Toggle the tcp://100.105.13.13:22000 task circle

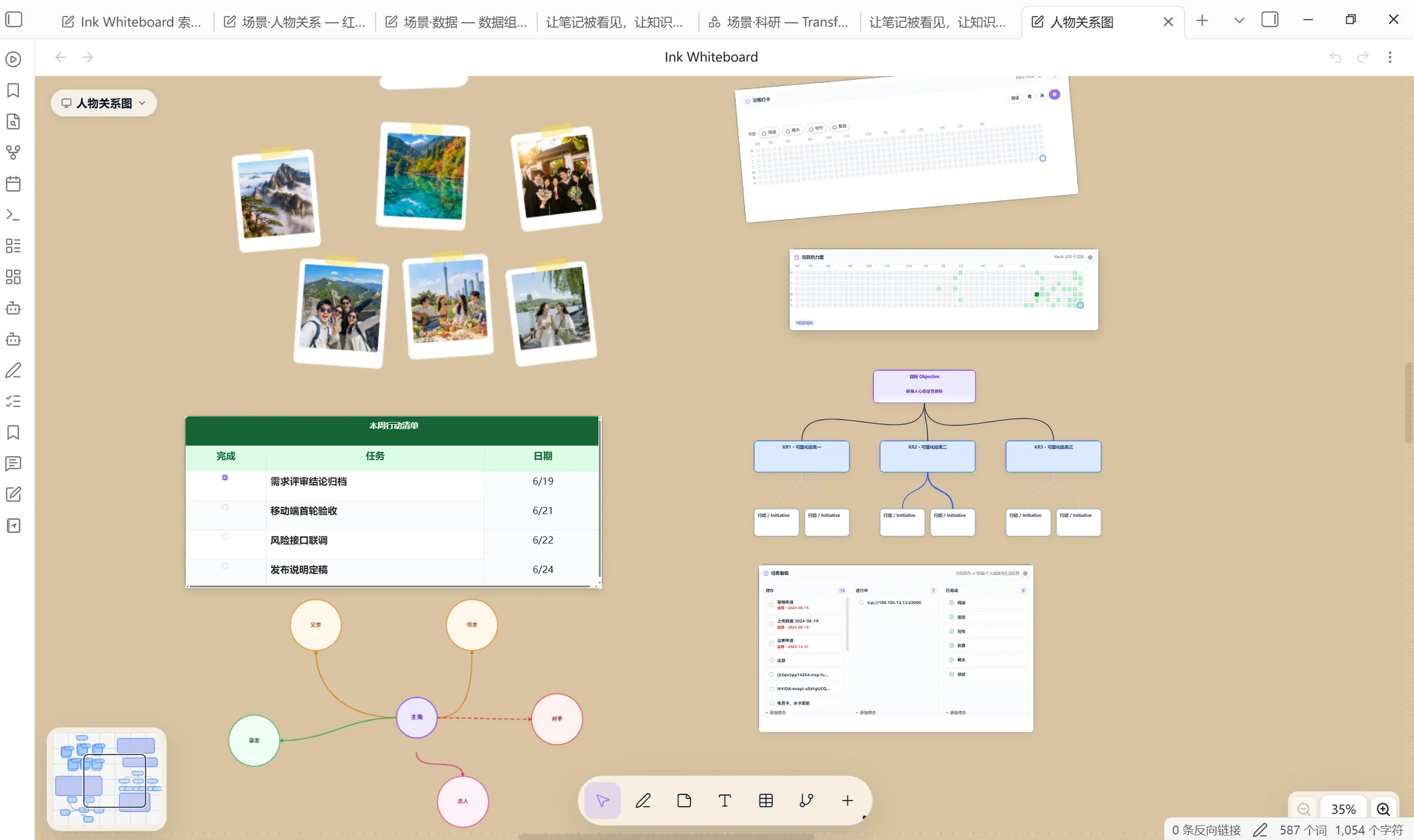(x=861, y=603)
